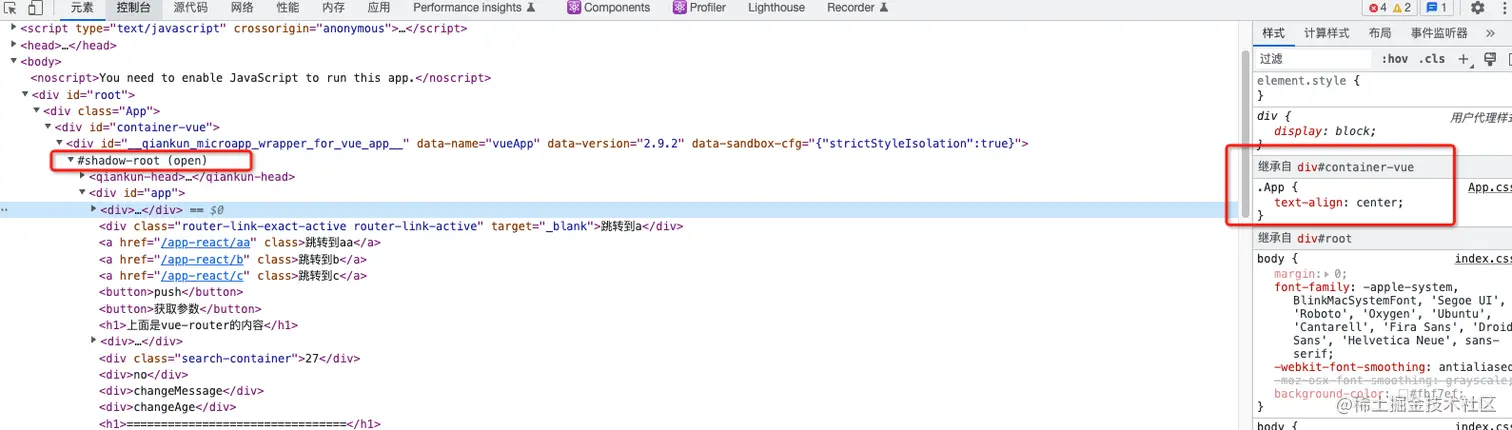Image resolution: width=1512 pixels, height=430 pixels.
Task: Collapse the div container-vue node
Action: pyautogui.click(x=48, y=127)
